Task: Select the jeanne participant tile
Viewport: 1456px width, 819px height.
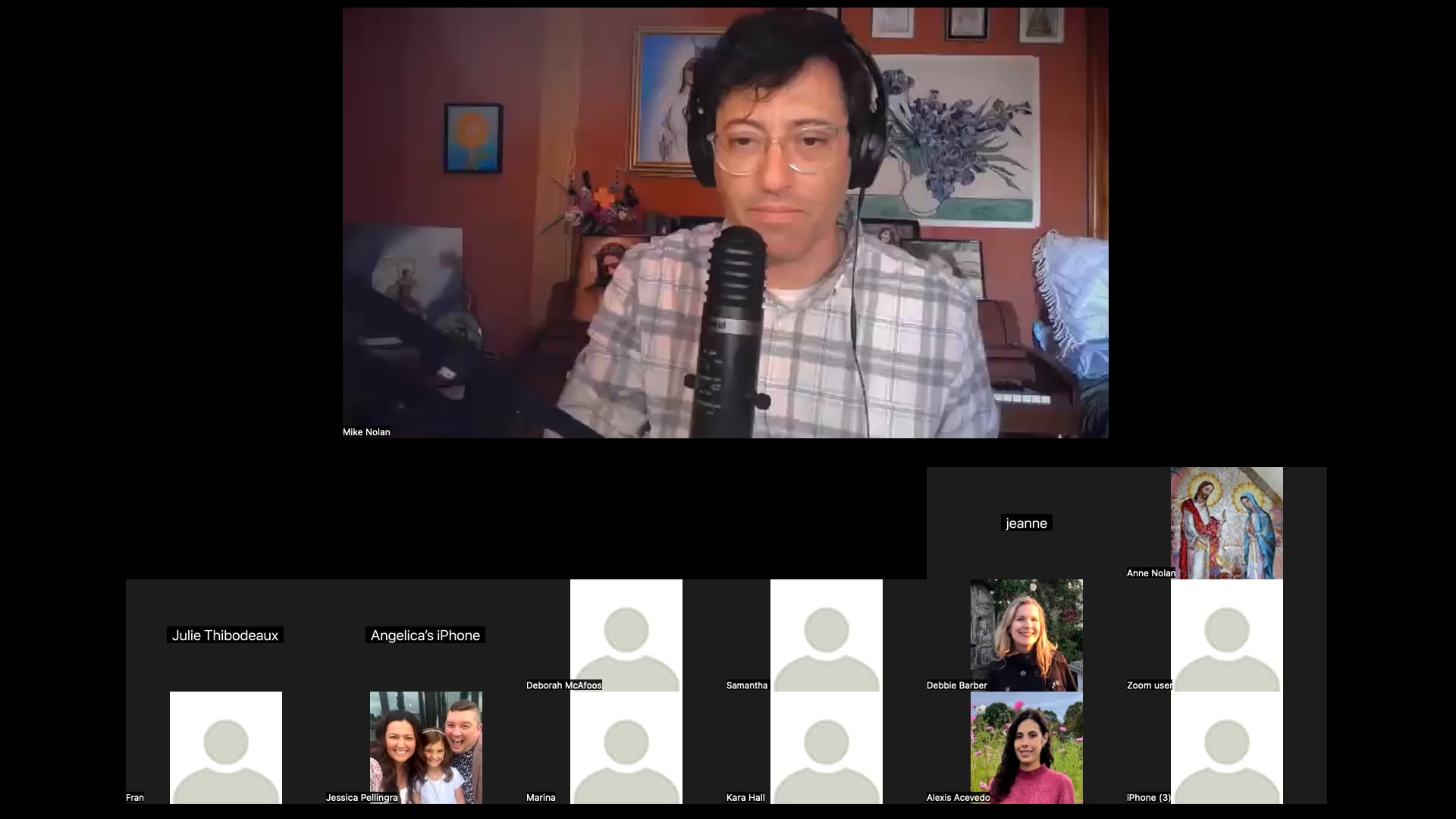Action: coord(1026,523)
